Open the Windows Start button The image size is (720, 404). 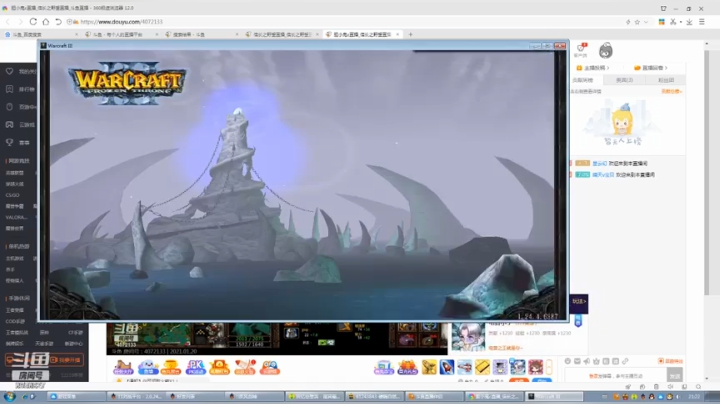[x=10, y=397]
